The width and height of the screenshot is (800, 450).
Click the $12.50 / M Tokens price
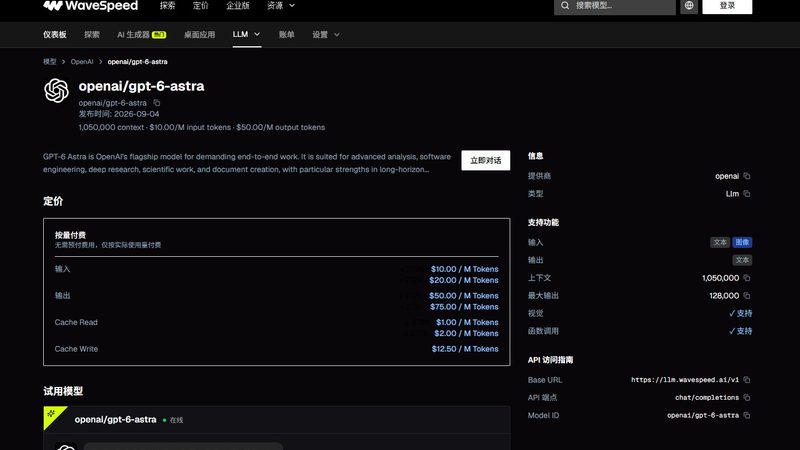point(465,349)
